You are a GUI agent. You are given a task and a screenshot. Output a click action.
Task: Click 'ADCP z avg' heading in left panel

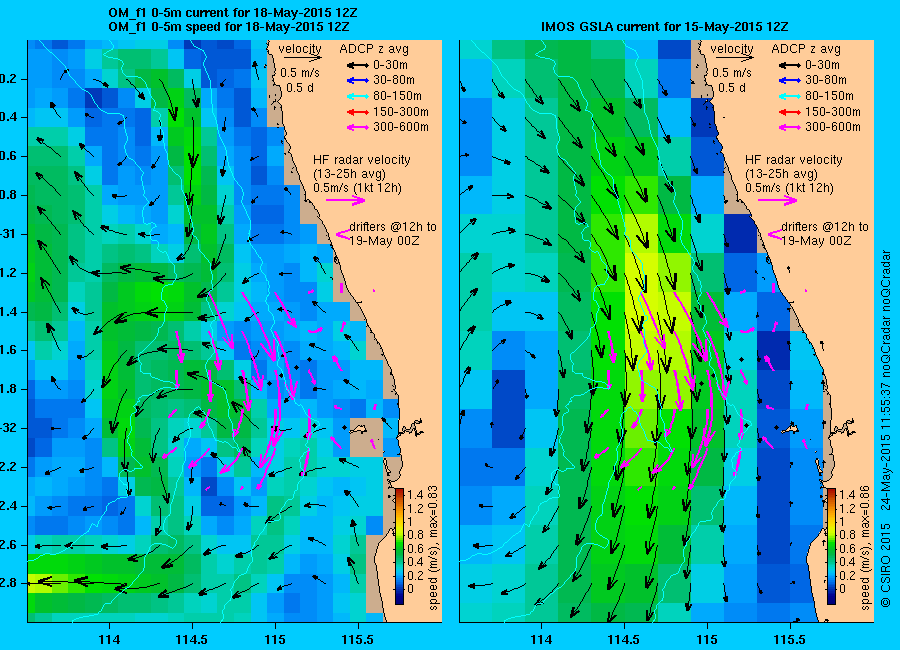point(374,49)
